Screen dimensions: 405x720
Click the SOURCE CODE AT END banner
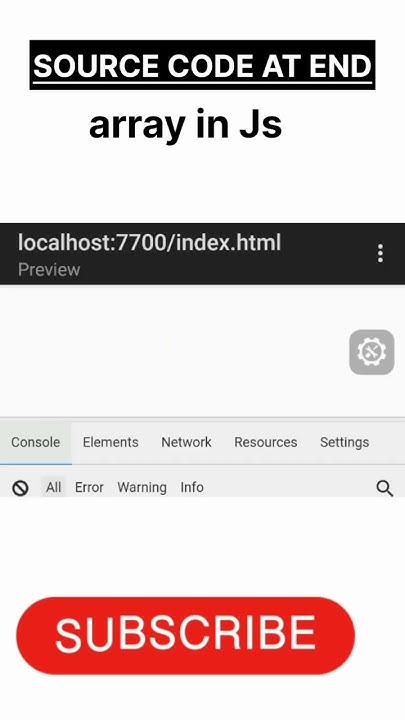click(202, 65)
